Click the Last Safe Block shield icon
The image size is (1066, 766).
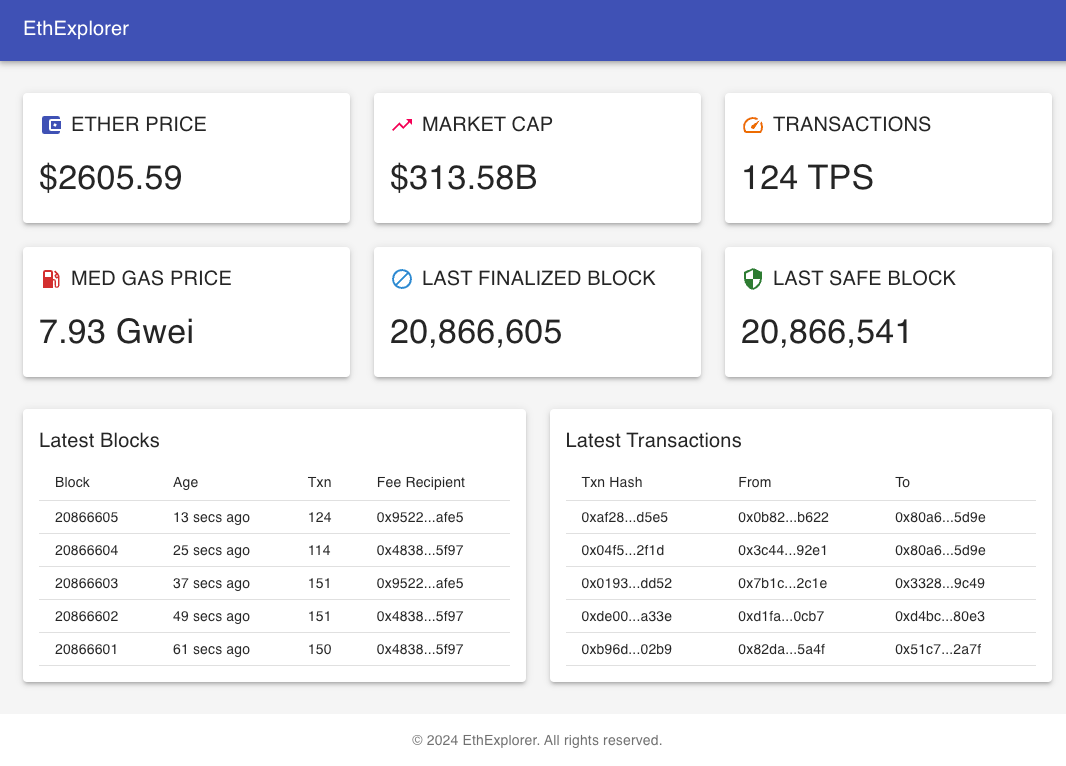click(751, 279)
